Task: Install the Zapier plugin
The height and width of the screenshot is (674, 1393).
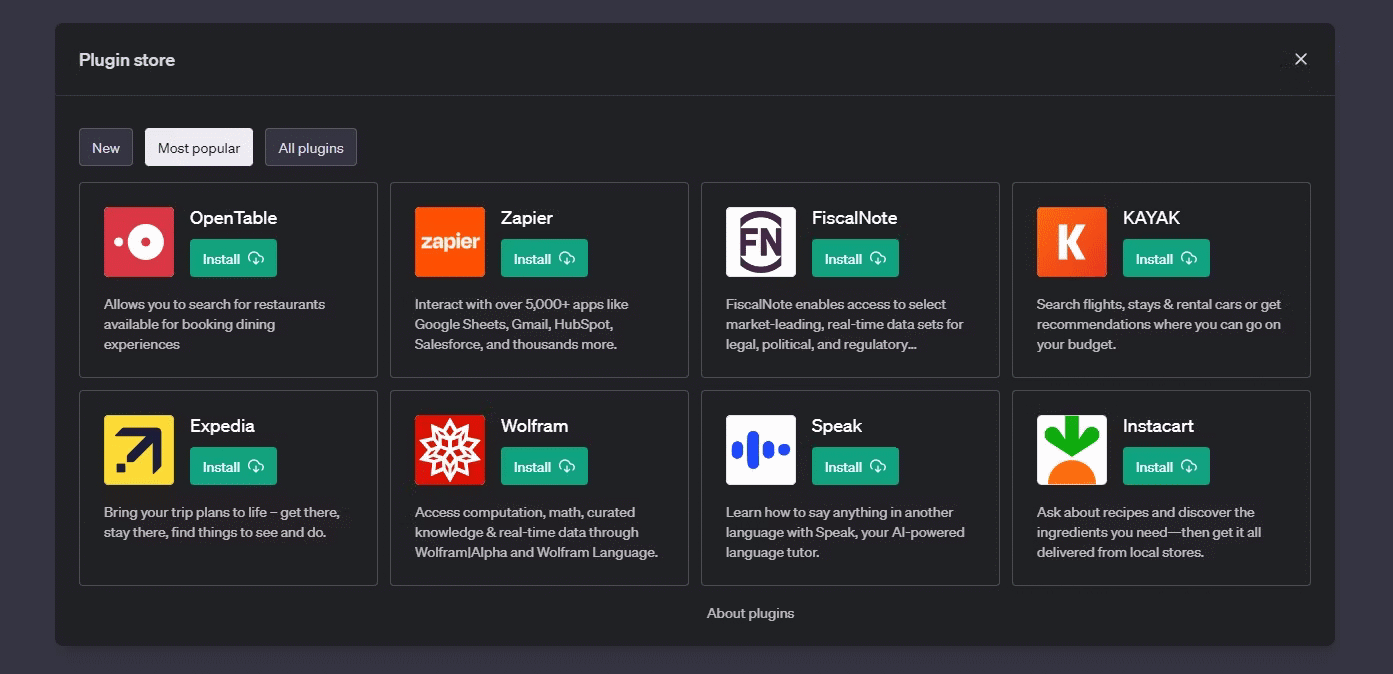Action: pos(544,257)
